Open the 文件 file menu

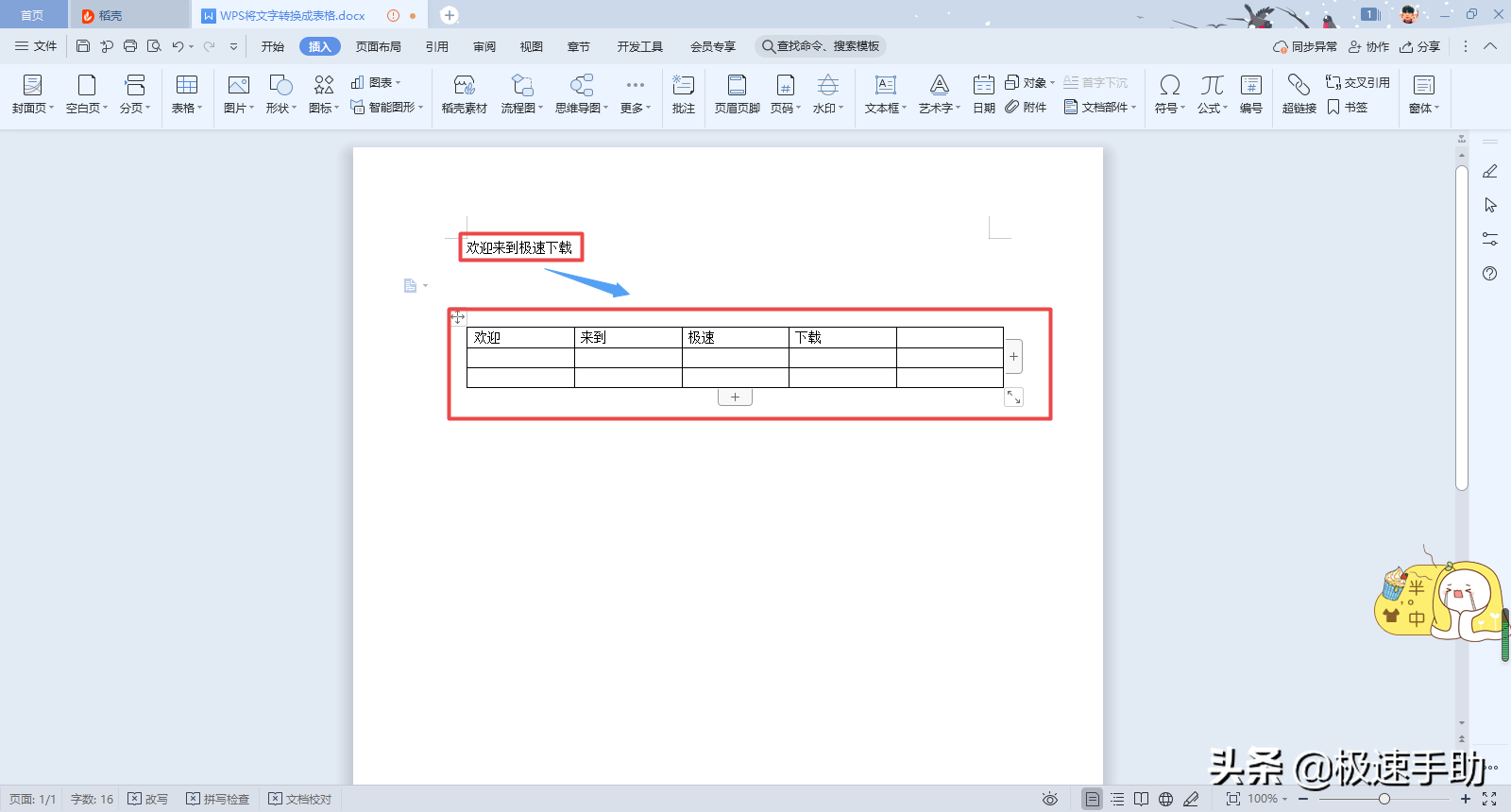coord(36,46)
